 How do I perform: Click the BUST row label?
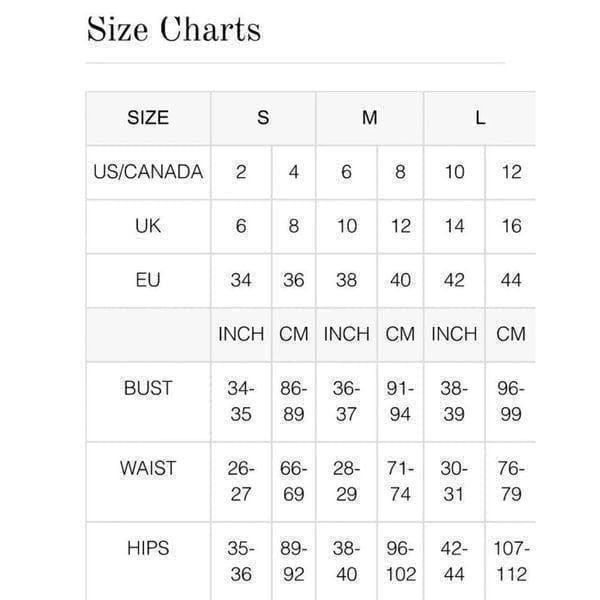tap(148, 388)
